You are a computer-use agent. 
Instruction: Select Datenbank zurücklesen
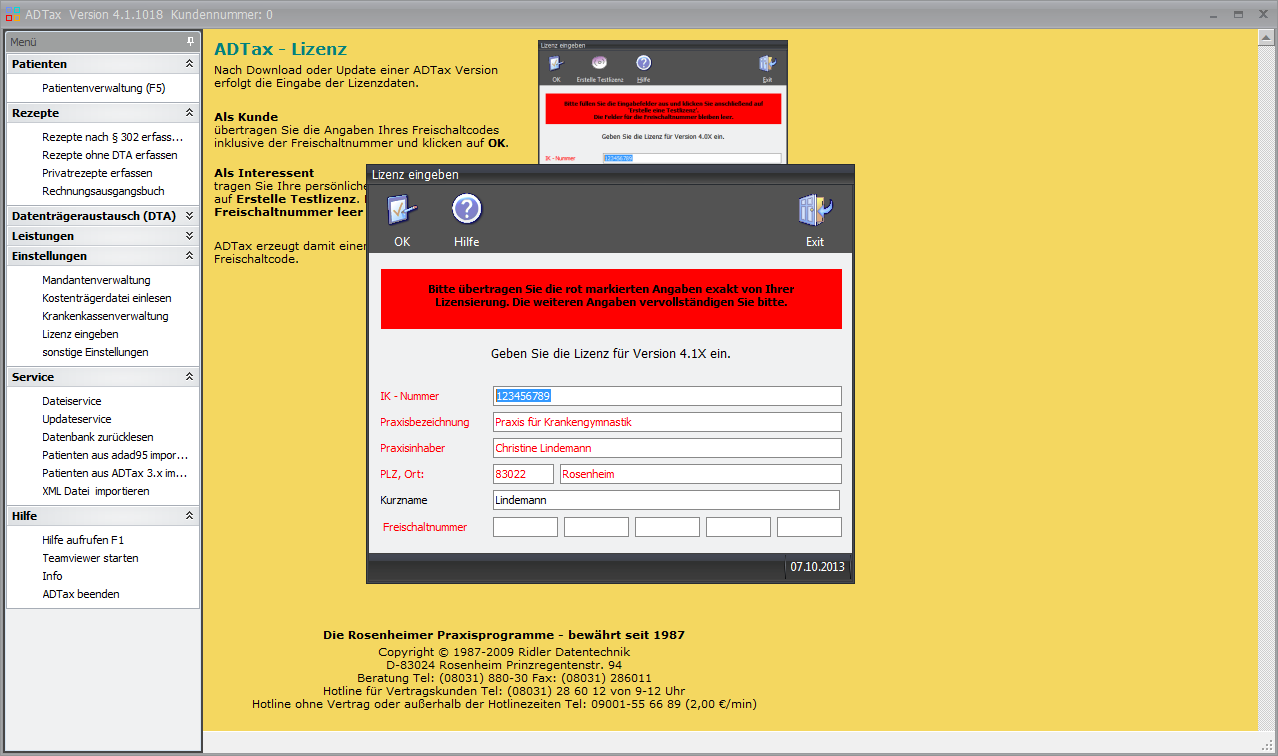98,437
